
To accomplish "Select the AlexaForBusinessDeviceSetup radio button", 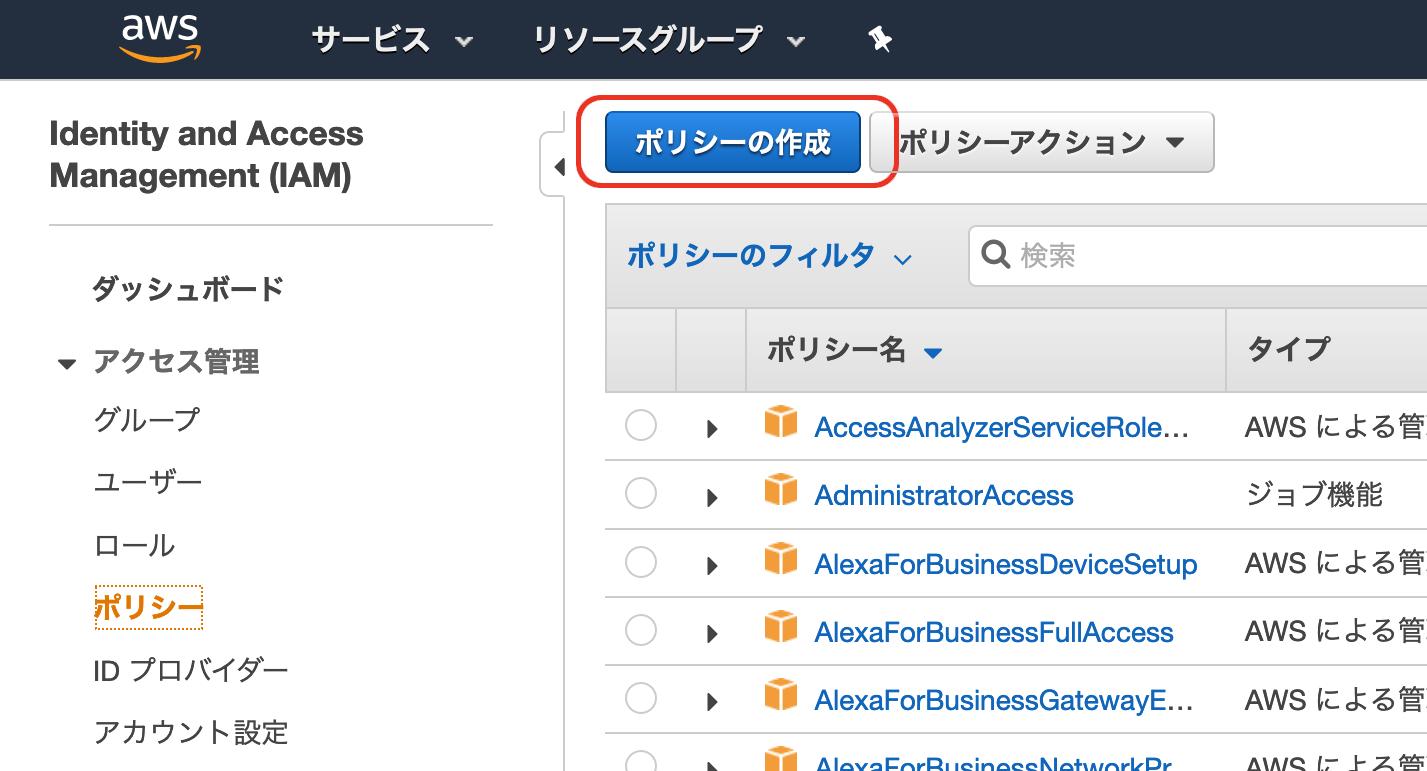I will 640,562.
